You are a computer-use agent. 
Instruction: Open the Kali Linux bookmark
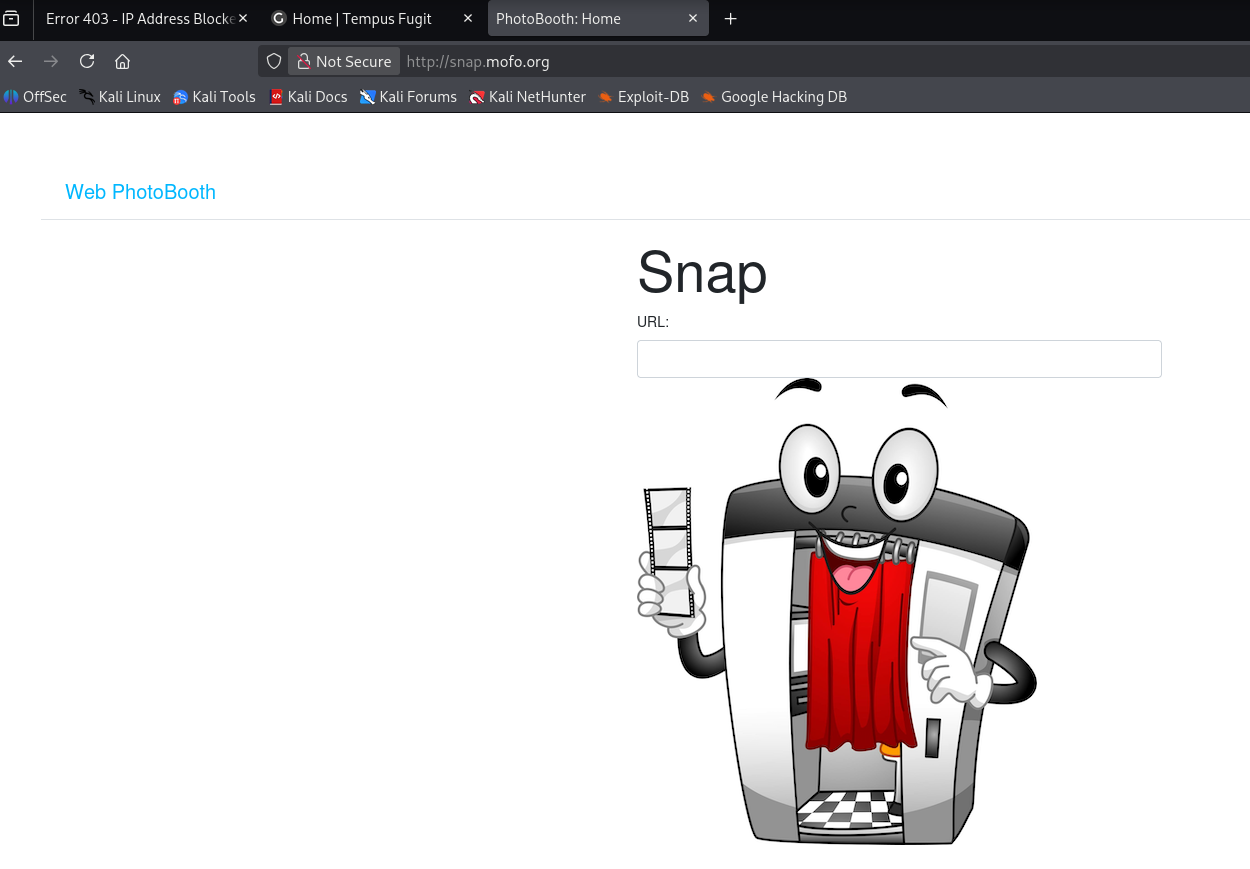point(120,97)
